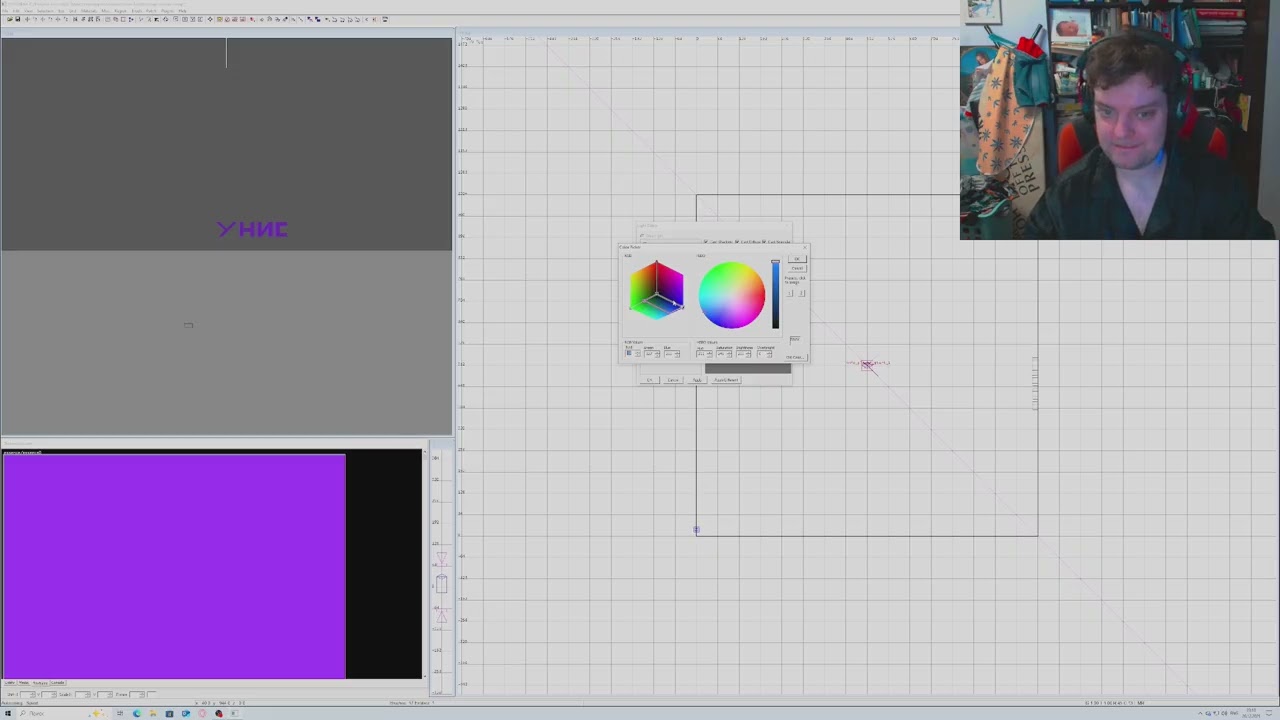Click the Rotate field in texture bar

tap(135, 694)
